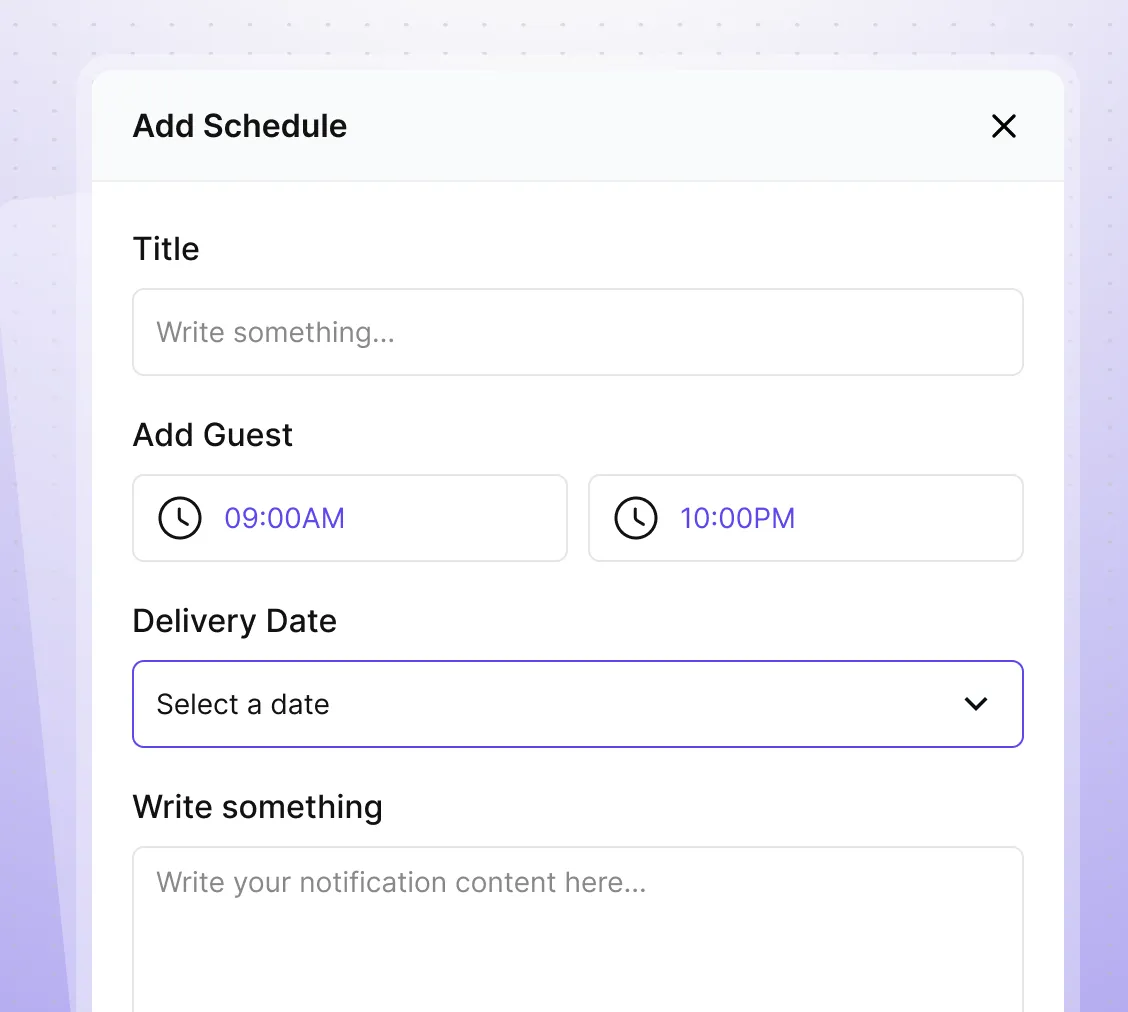Viewport: 1128px width, 1012px height.
Task: Click the clock icon beside 10:00PM
Action: [x=636, y=518]
